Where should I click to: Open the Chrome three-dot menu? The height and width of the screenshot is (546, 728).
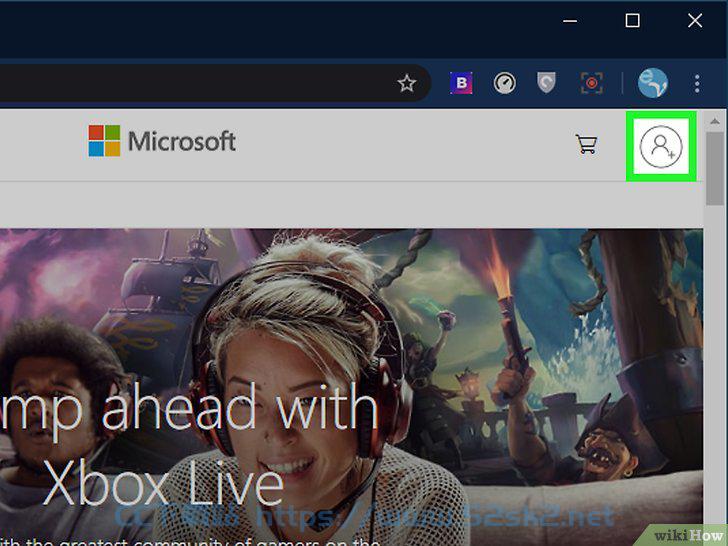pos(697,84)
